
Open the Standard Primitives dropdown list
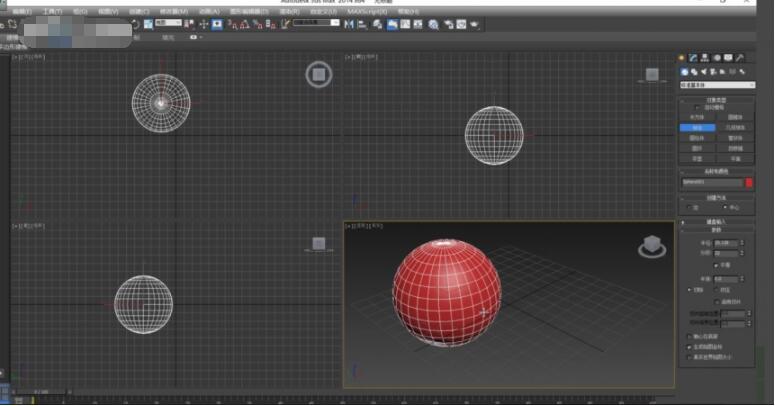click(x=716, y=86)
